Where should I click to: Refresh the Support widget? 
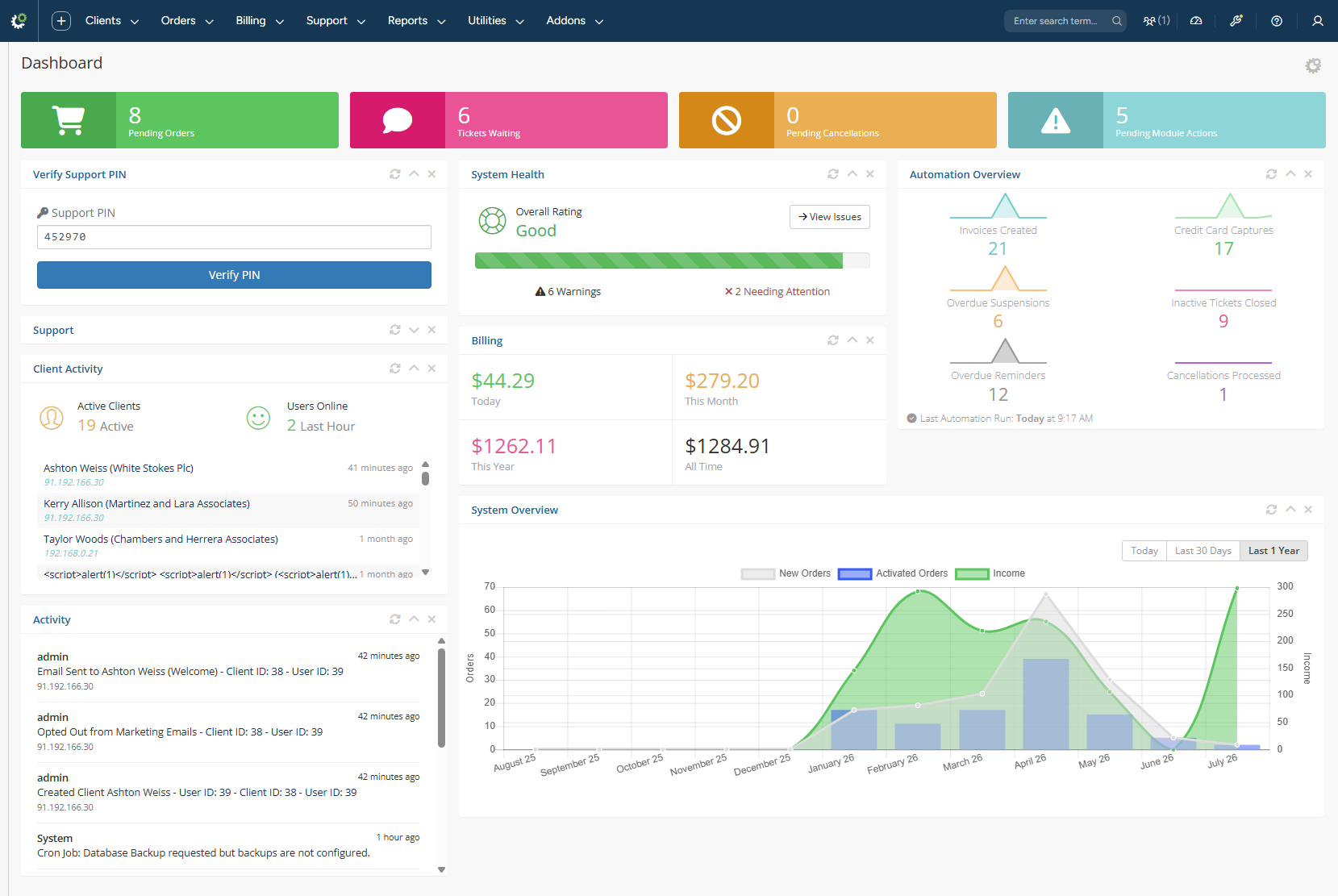pos(395,330)
